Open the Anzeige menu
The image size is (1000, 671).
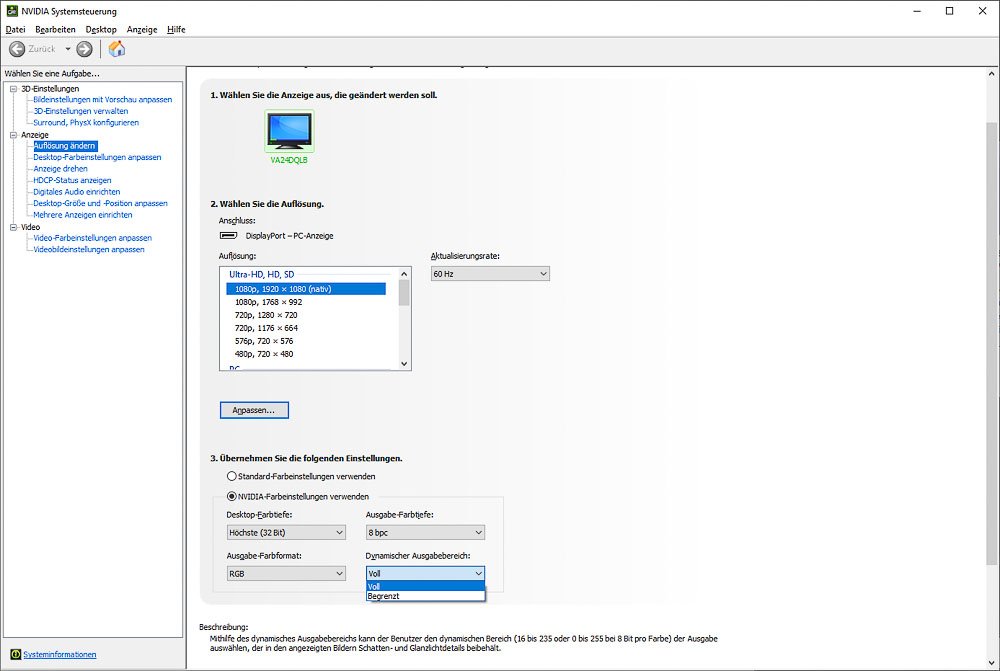coord(142,29)
